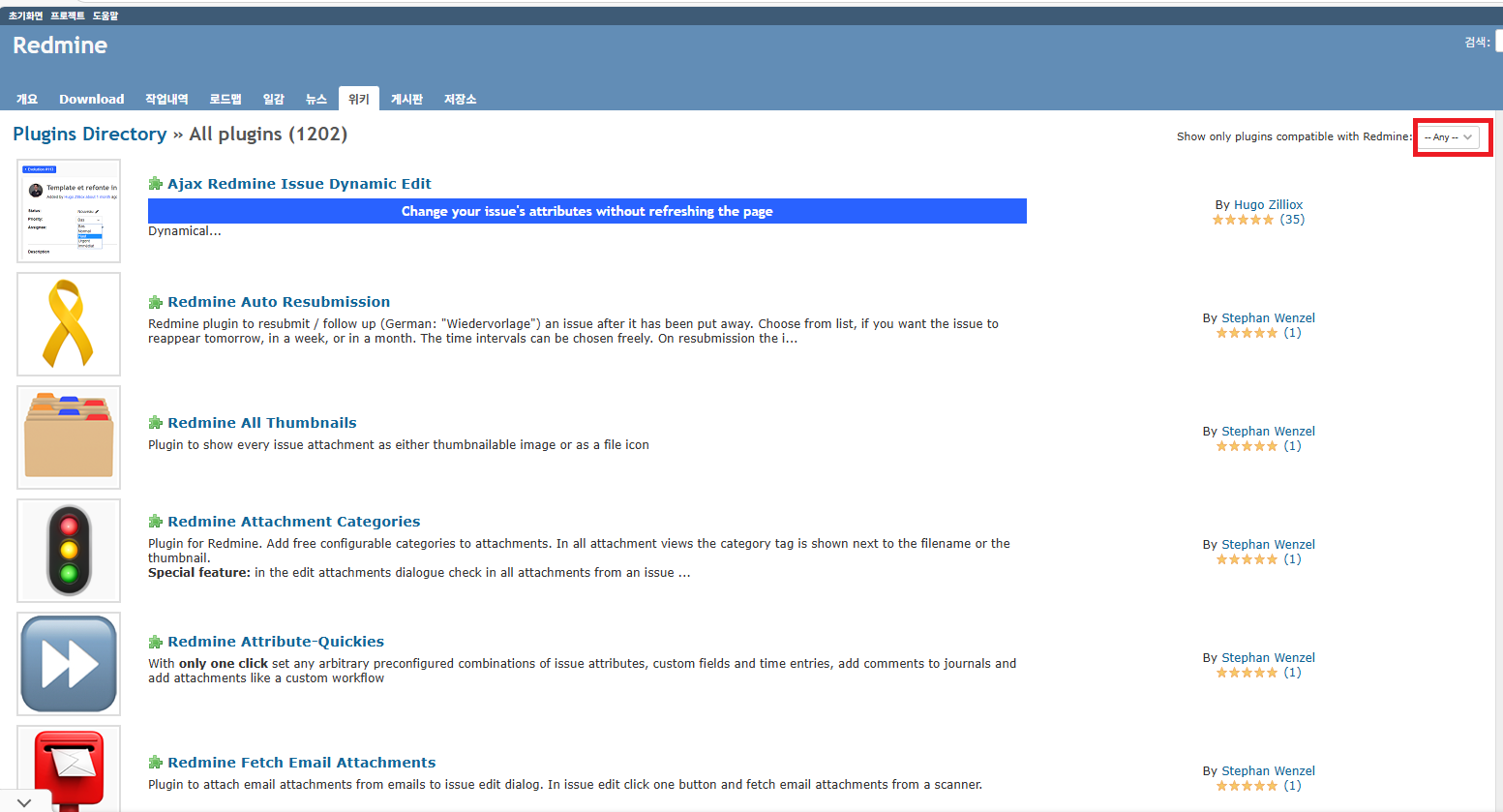
Task: Expand the chevron at the bottom-left corner
Action: coord(24,802)
